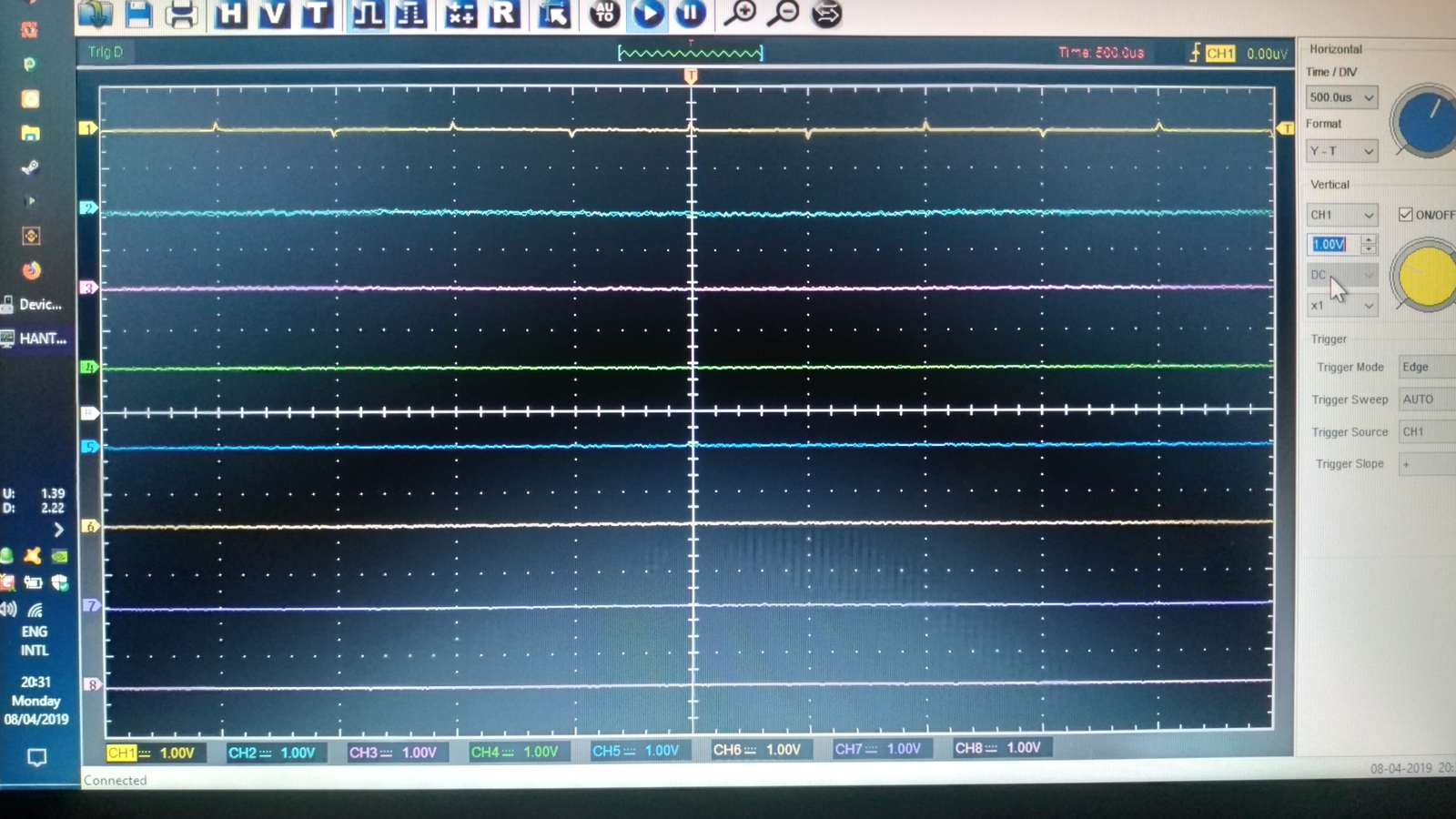Click the print toolbar icon
The image size is (1456, 819).
tap(181, 14)
